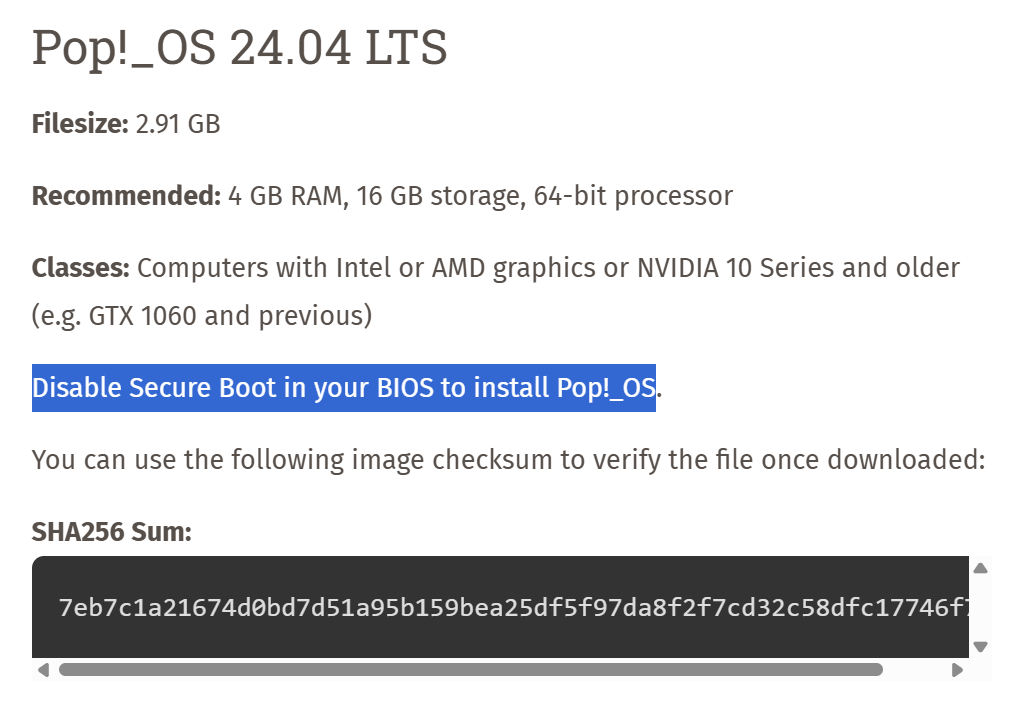Viewport: 1025px width, 716px height.
Task: Click the image checksum verification sentence
Action: click(x=509, y=460)
